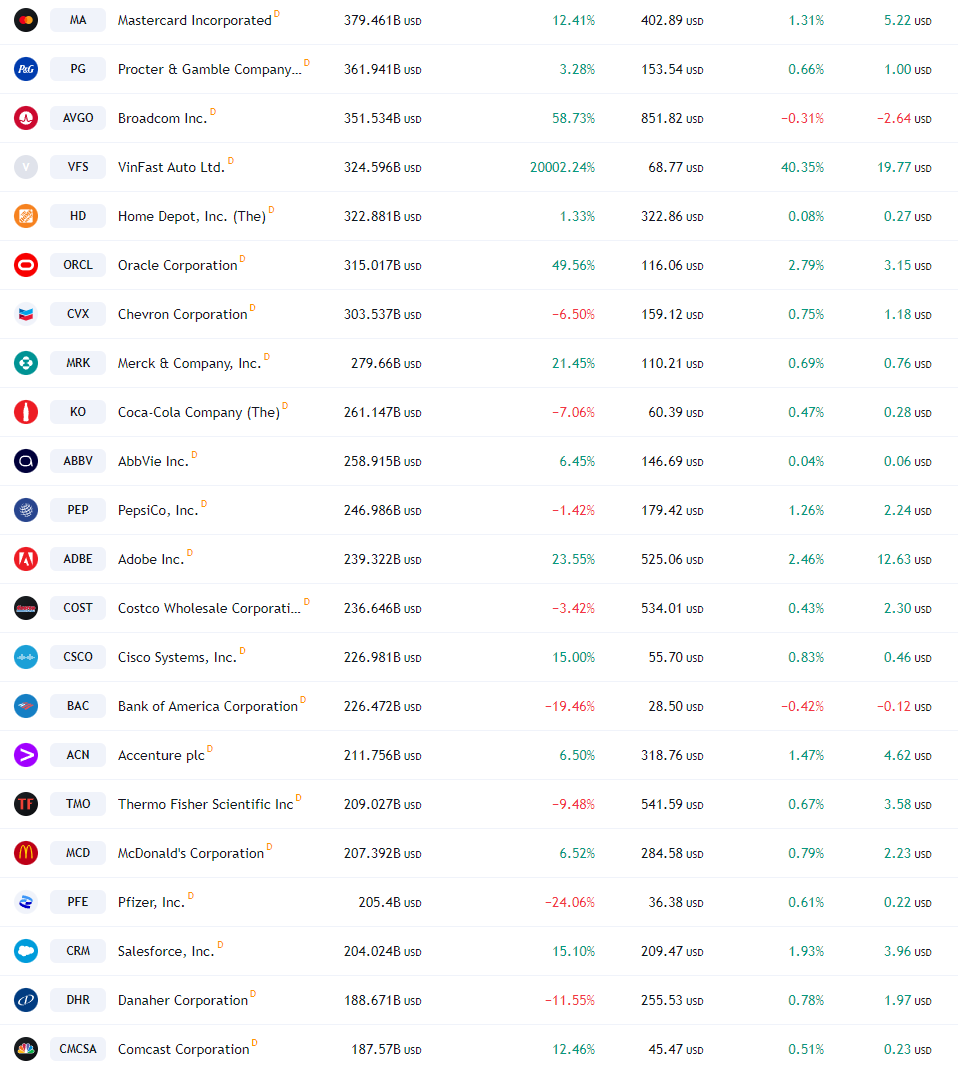
Task: Open Procter & Gamble Company link
Action: pyautogui.click(x=209, y=70)
